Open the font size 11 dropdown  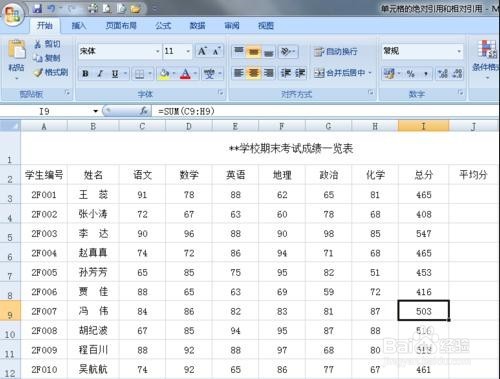click(x=188, y=52)
